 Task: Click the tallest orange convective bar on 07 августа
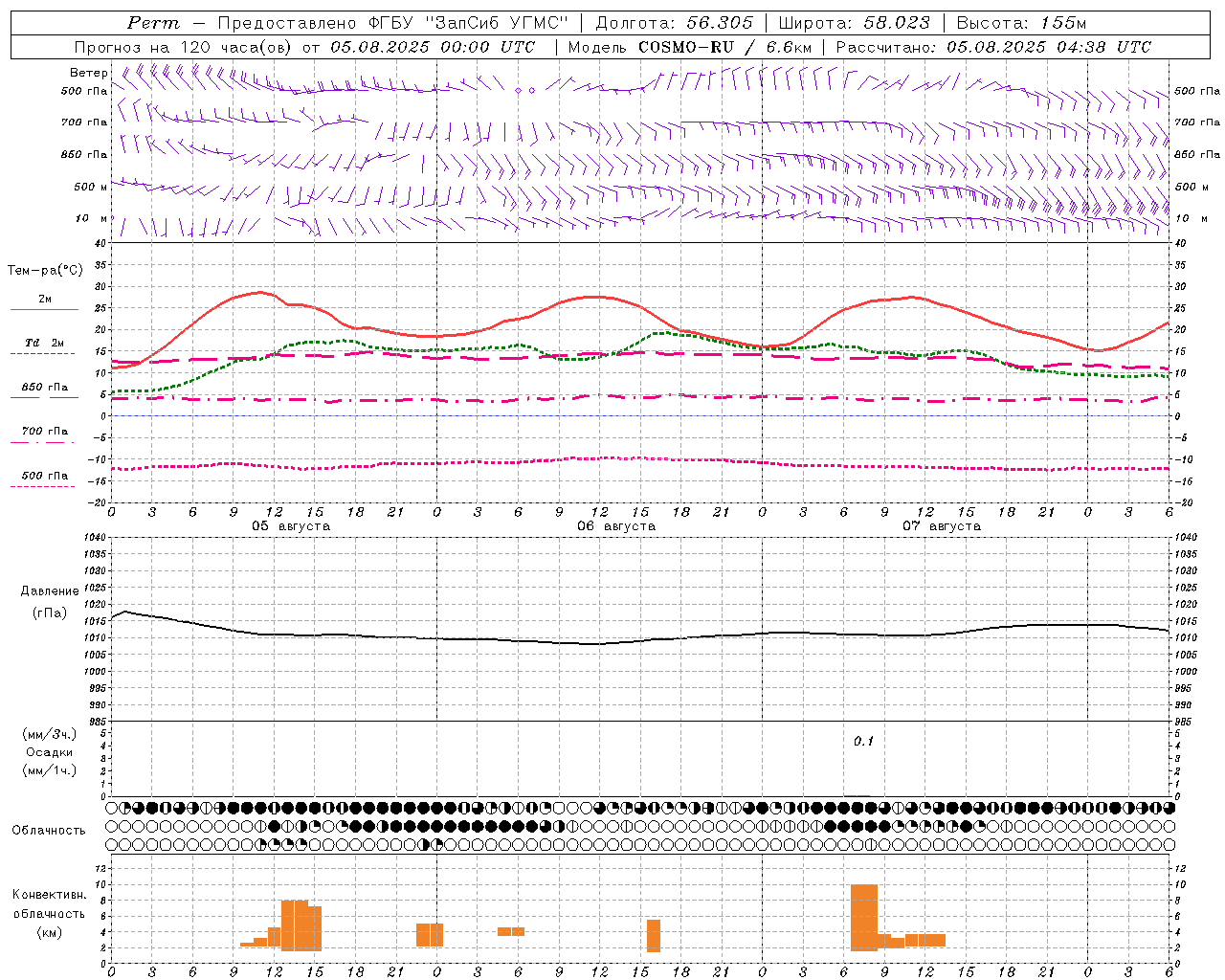pos(864,917)
